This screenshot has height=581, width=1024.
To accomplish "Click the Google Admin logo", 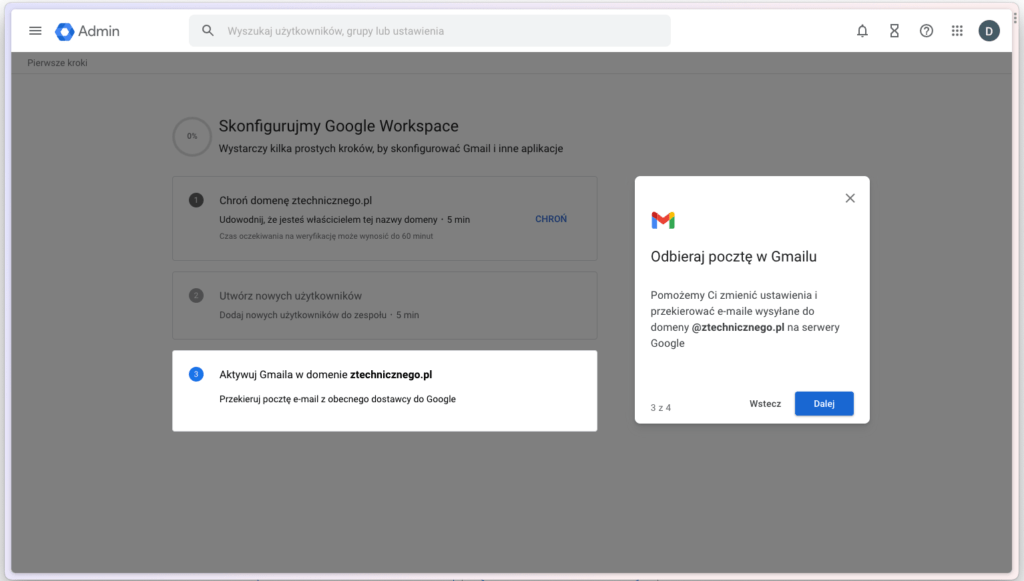I will coord(88,31).
